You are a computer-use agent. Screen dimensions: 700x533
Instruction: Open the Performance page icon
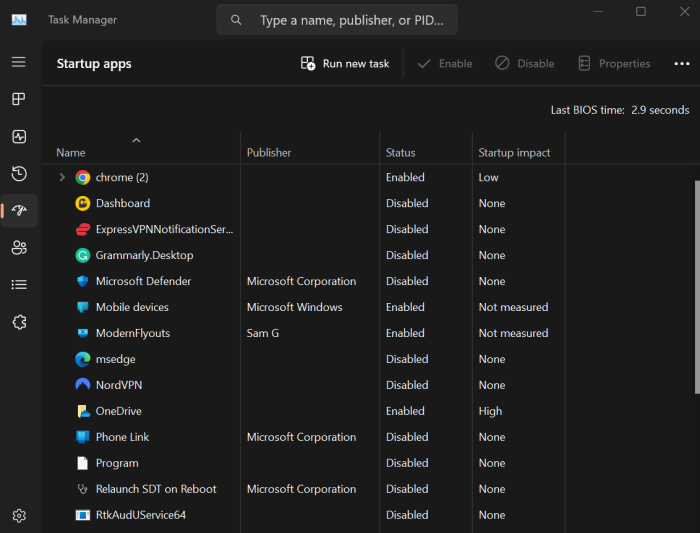click(x=19, y=136)
